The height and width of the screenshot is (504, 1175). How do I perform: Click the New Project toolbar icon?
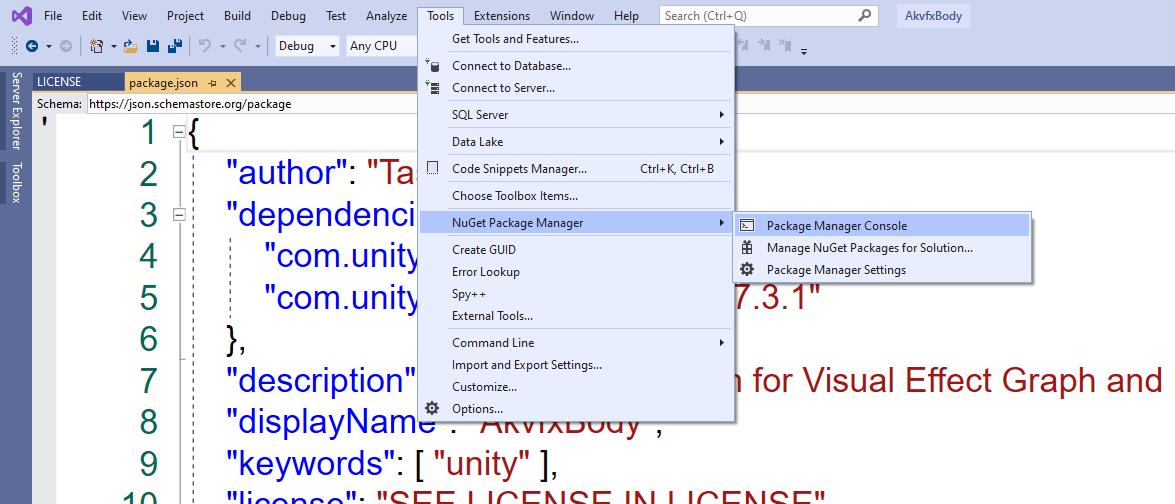[97, 46]
